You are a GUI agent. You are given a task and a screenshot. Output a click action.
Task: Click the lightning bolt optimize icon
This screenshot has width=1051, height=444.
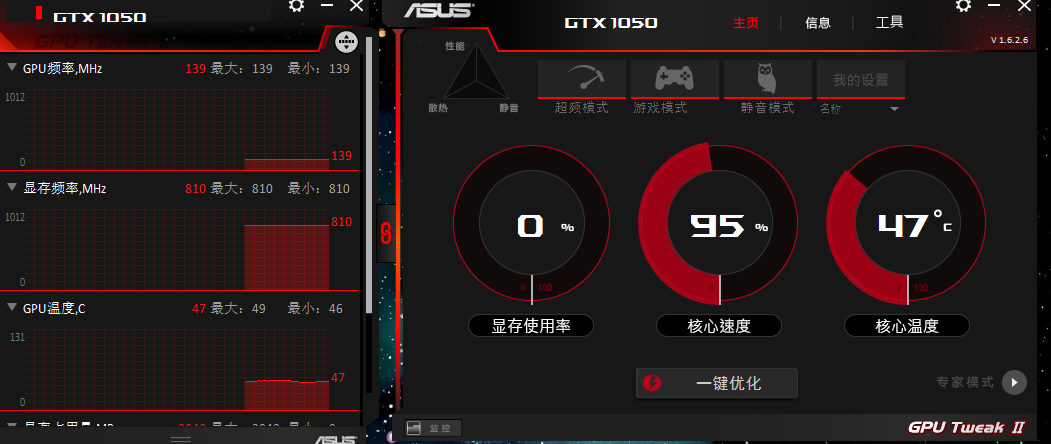tap(652, 383)
